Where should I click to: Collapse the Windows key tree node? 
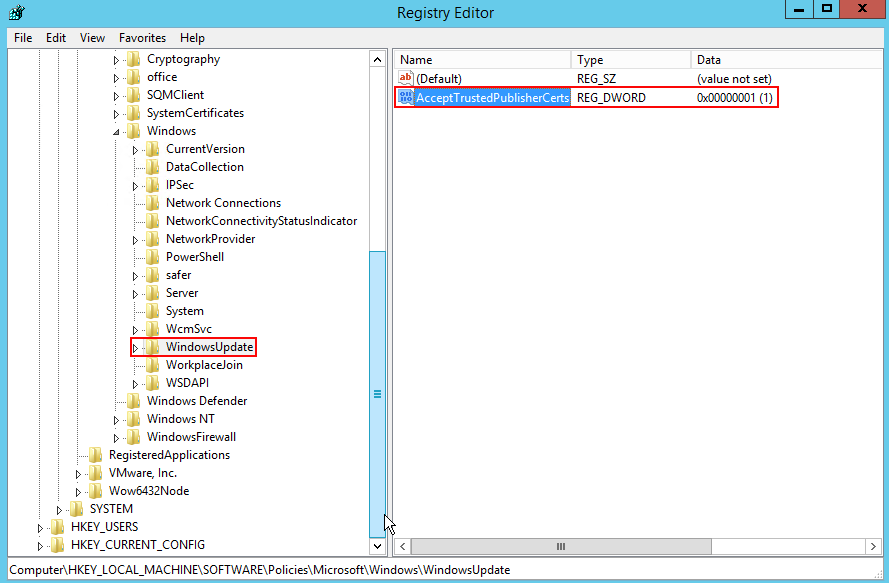[x=116, y=132]
